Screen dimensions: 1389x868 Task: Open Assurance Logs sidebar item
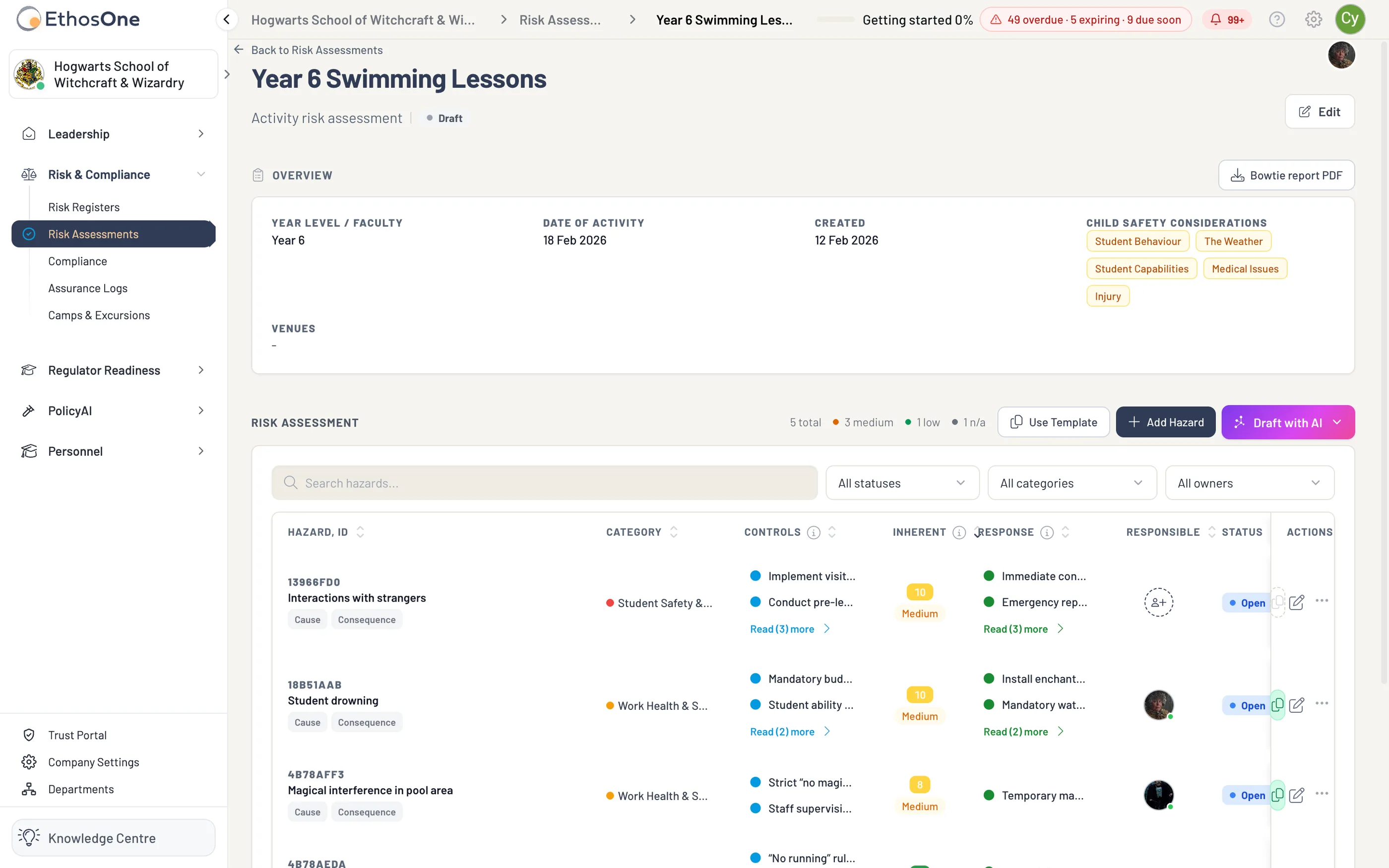88,288
